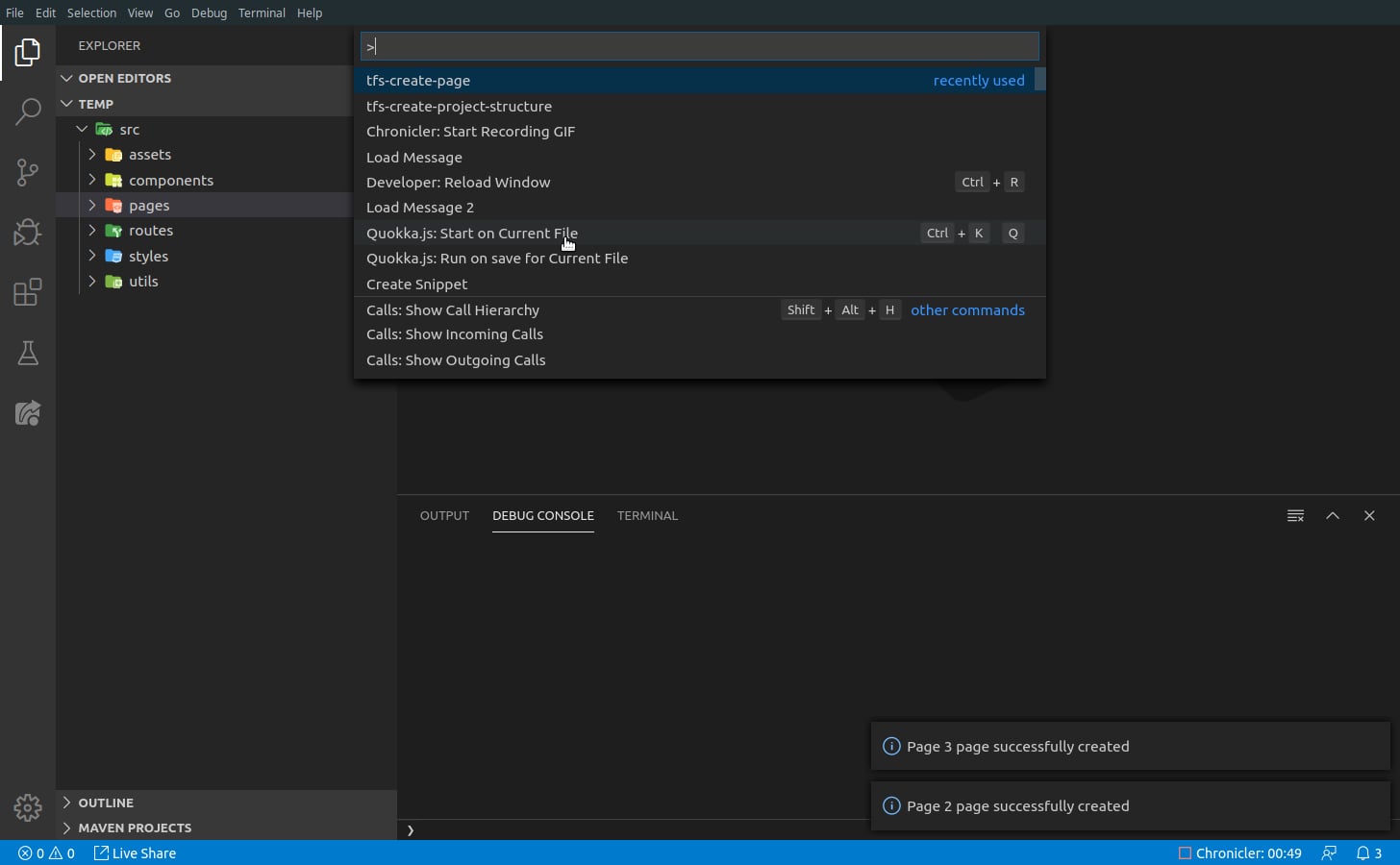Maximize the panel with chevron-up icon

point(1333,516)
